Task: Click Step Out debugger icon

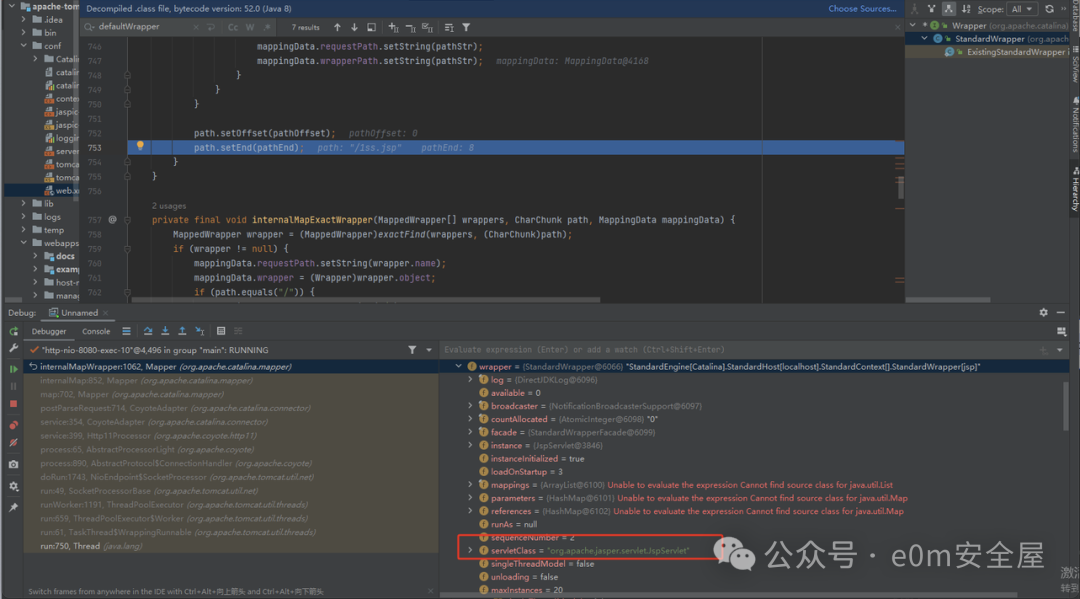Action: tap(182, 331)
